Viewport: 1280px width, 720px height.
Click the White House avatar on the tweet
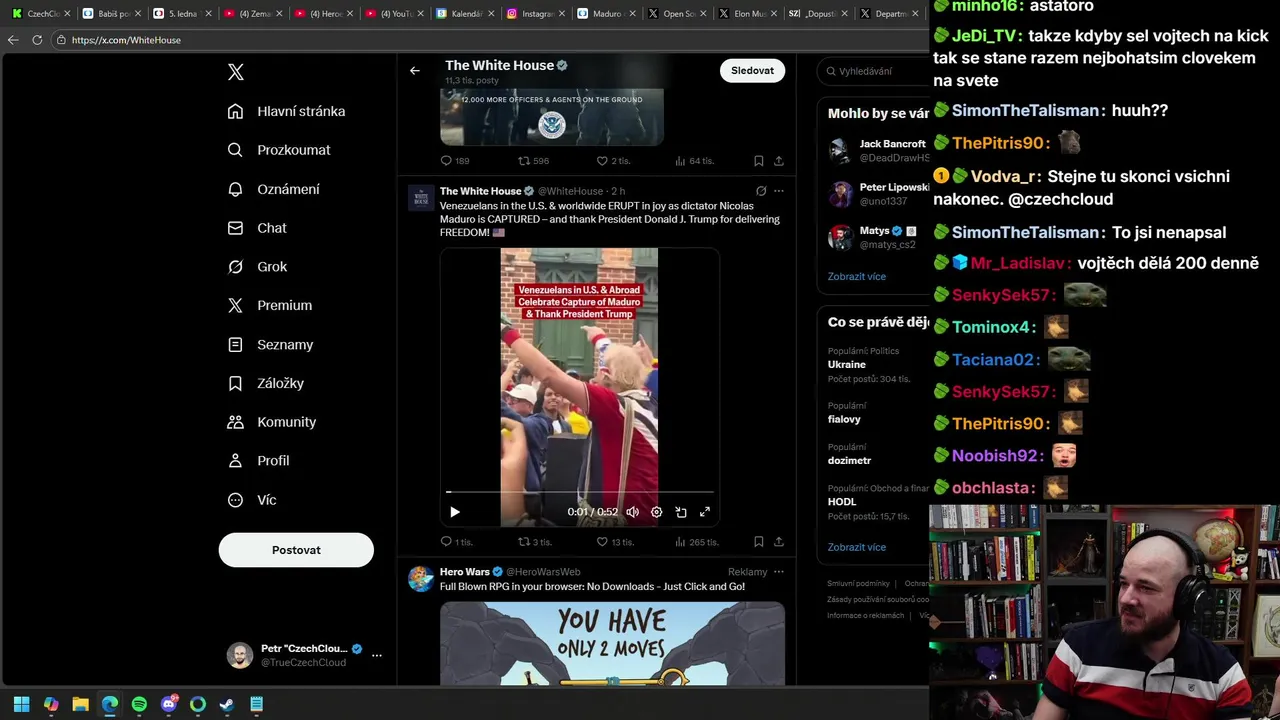421,197
